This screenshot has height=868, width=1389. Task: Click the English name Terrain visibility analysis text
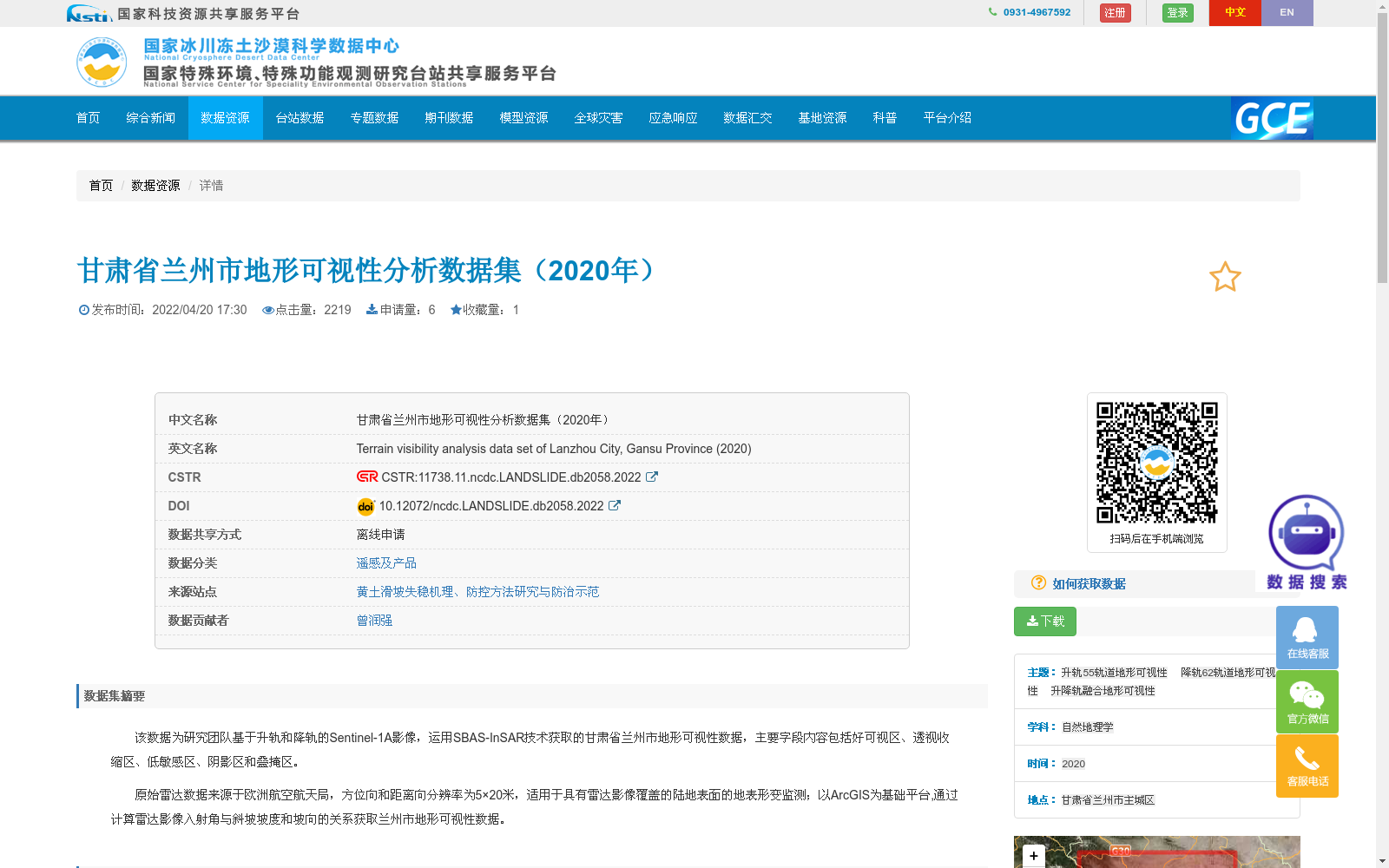pos(554,449)
